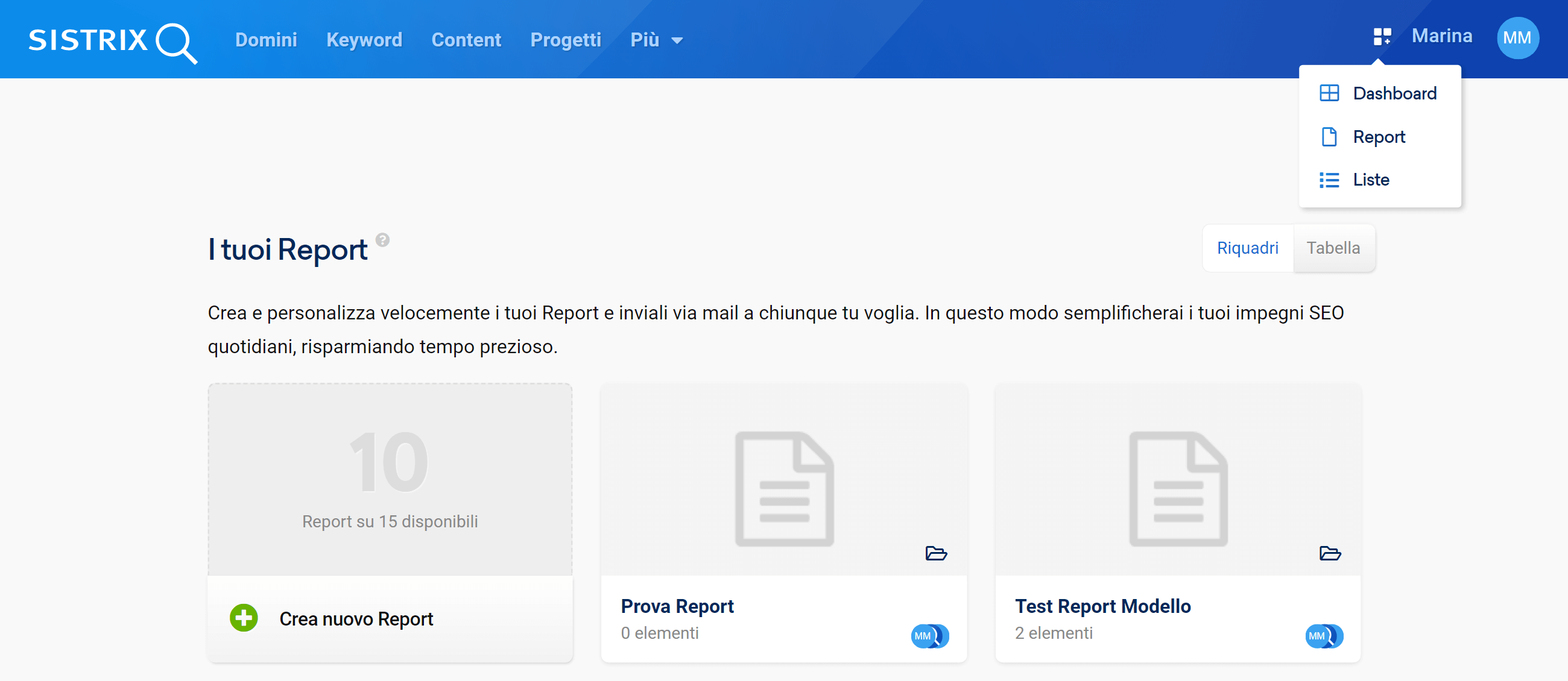Click the large 10 report counter

pos(390,462)
